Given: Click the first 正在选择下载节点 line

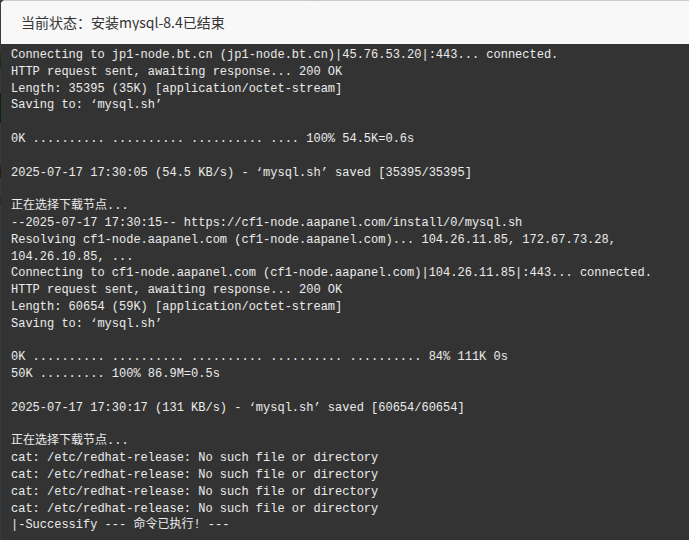Looking at the screenshot, I should tap(69, 205).
